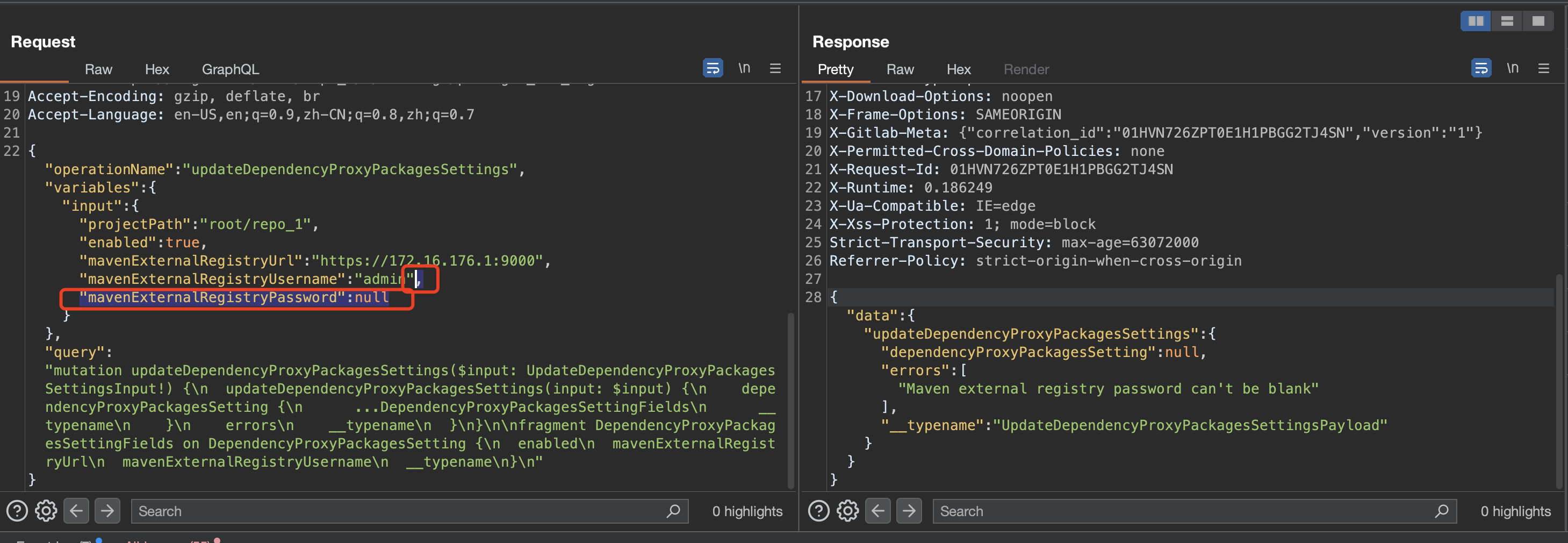The image size is (1568, 543).
Task: Open the Raw tab in Request
Action: point(98,69)
